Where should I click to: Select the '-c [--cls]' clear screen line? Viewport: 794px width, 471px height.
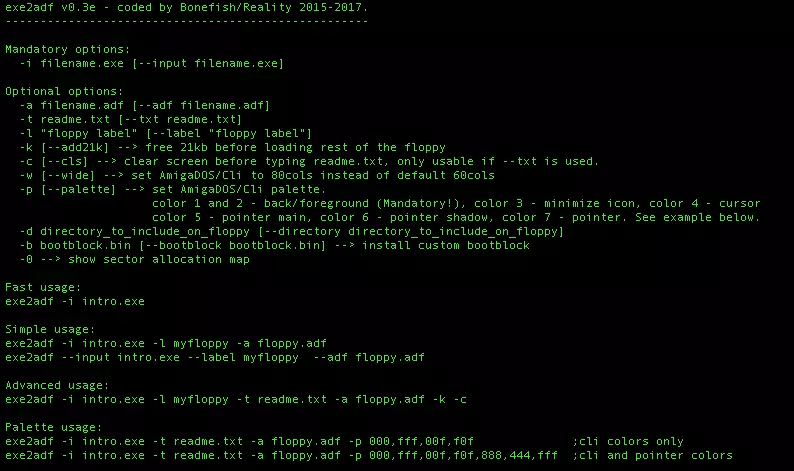[309, 162]
